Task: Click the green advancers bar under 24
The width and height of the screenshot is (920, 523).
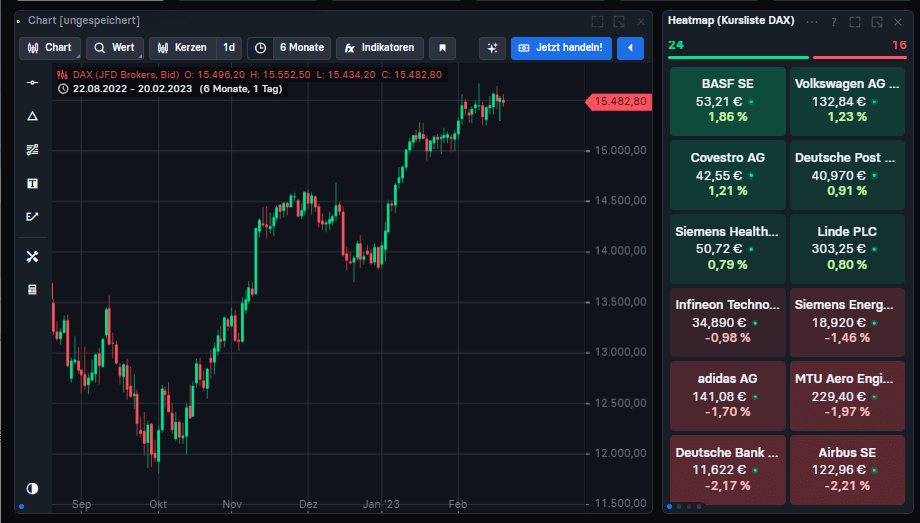Action: [x=738, y=58]
